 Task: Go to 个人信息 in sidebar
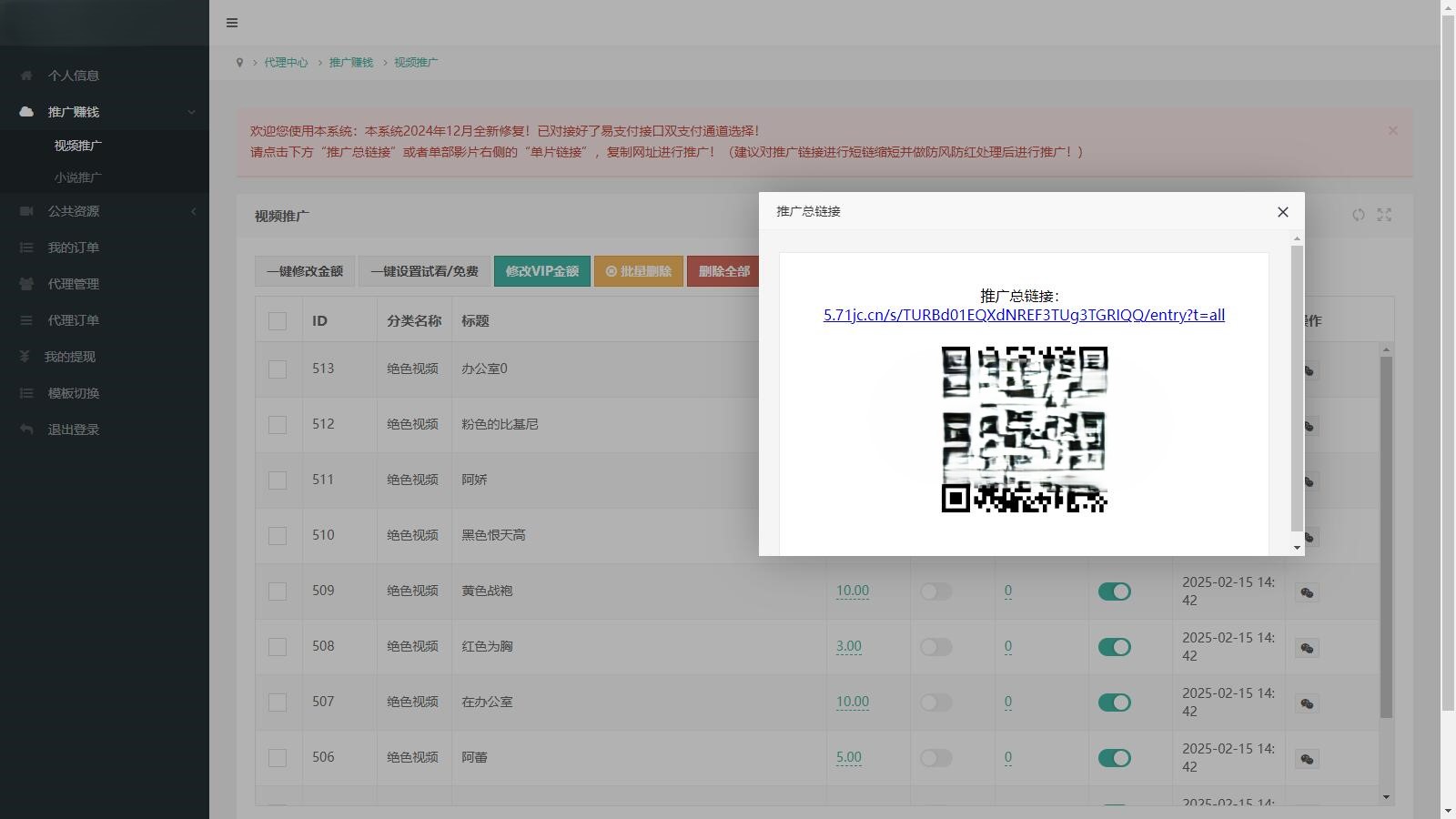click(74, 76)
